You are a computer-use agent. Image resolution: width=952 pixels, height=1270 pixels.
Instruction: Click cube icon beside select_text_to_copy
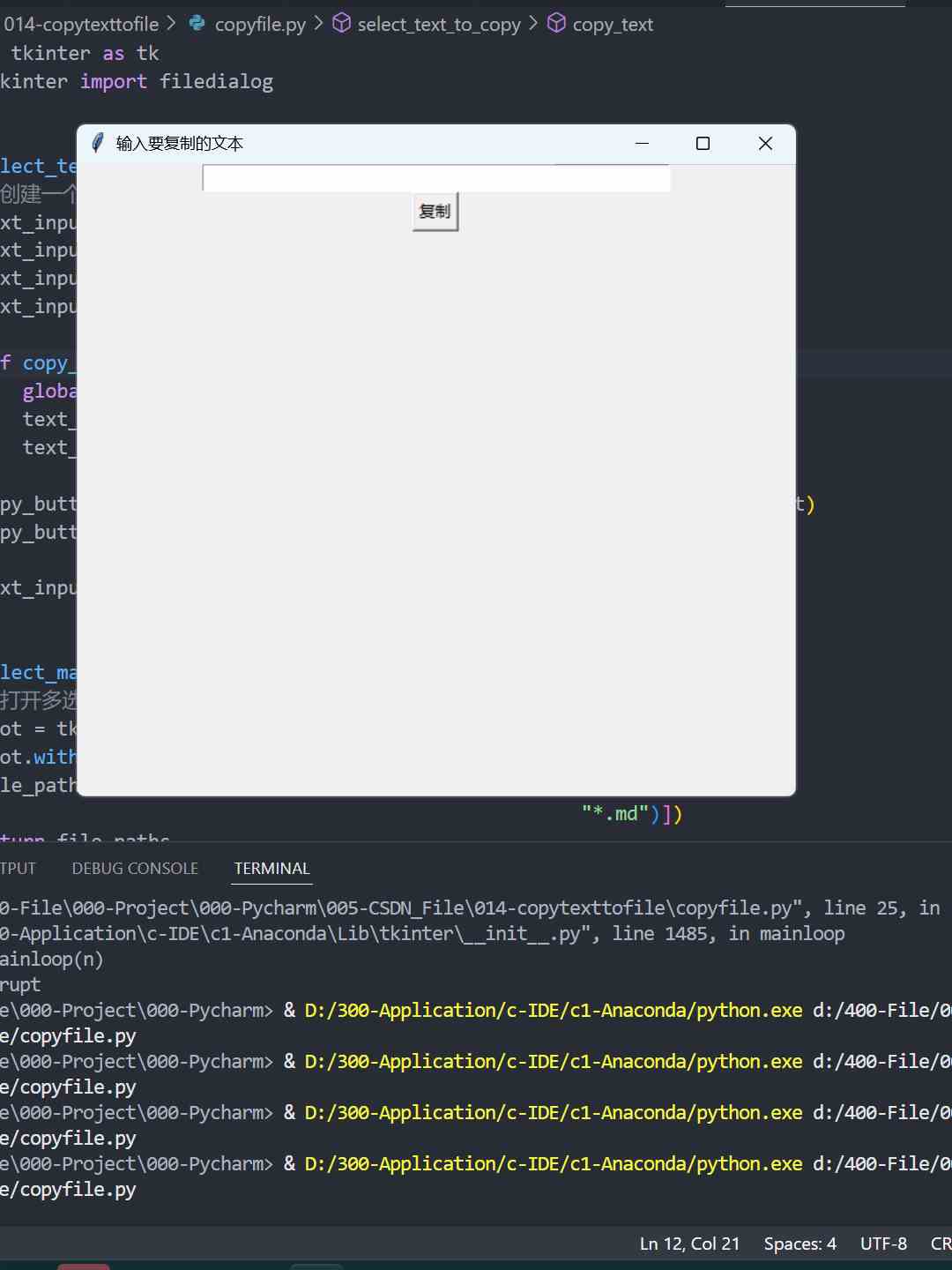(x=341, y=23)
